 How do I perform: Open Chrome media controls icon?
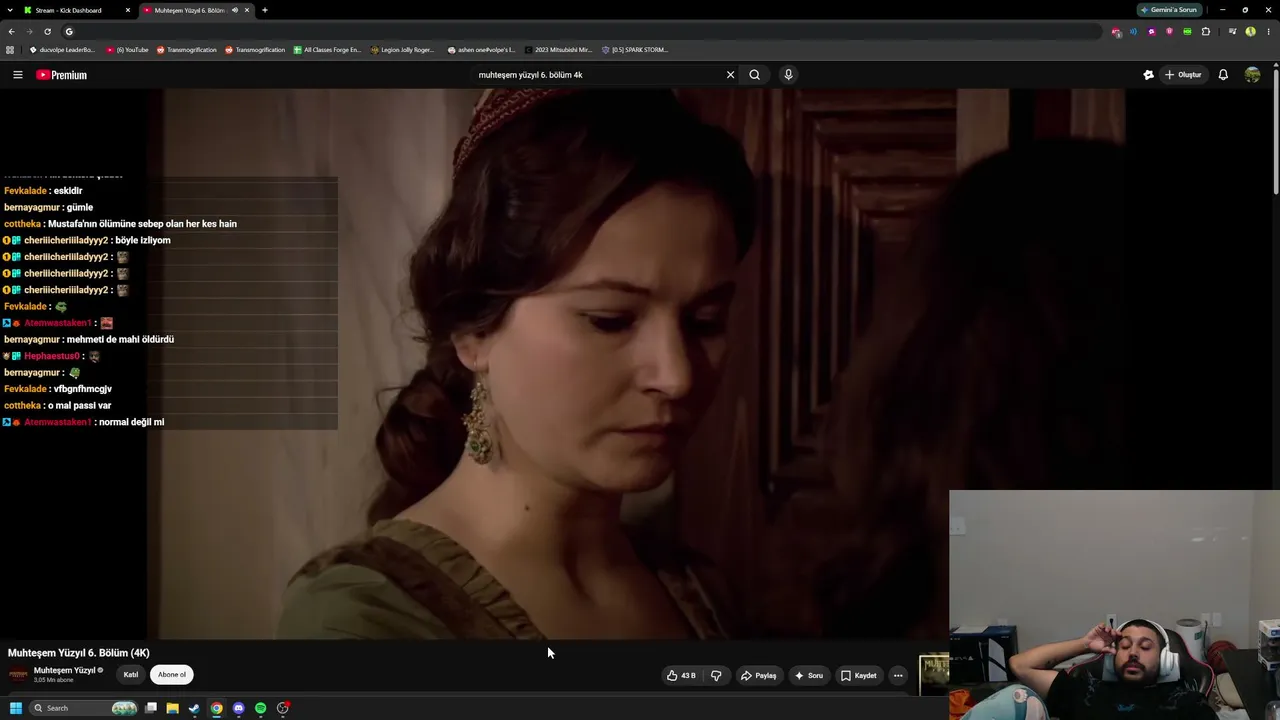pos(1232,32)
